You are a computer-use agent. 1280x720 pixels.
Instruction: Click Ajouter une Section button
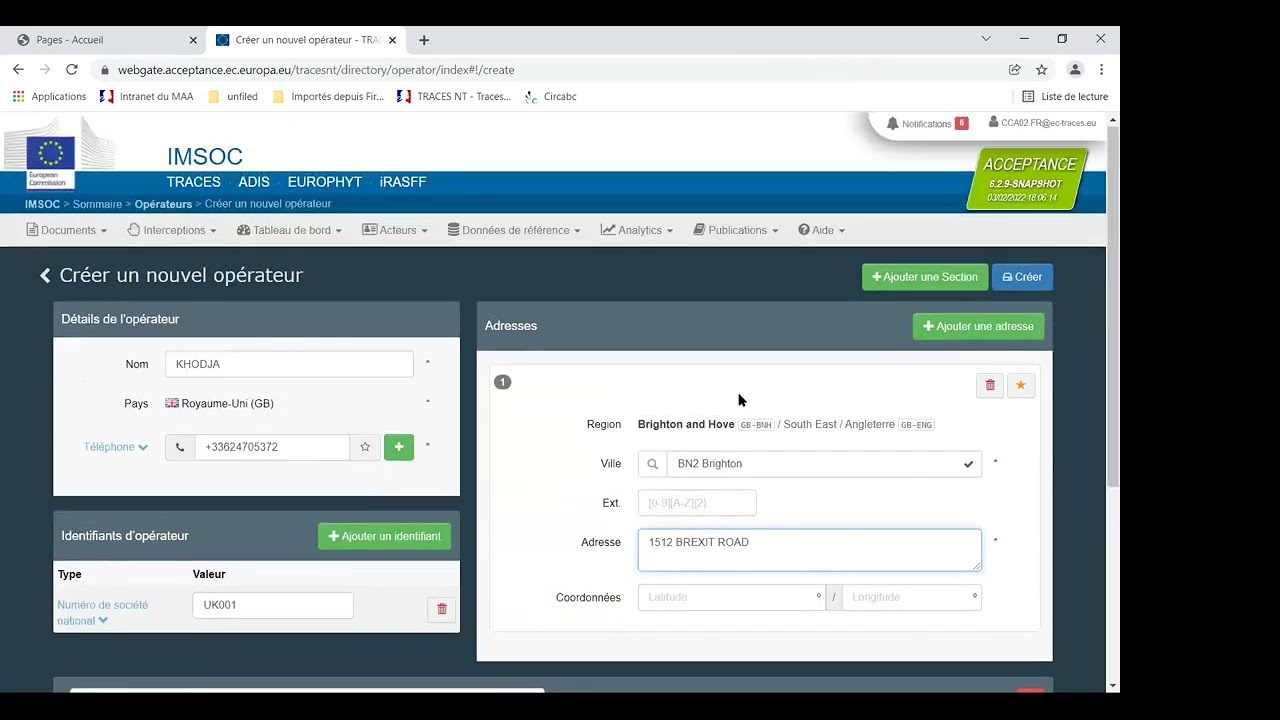(925, 277)
